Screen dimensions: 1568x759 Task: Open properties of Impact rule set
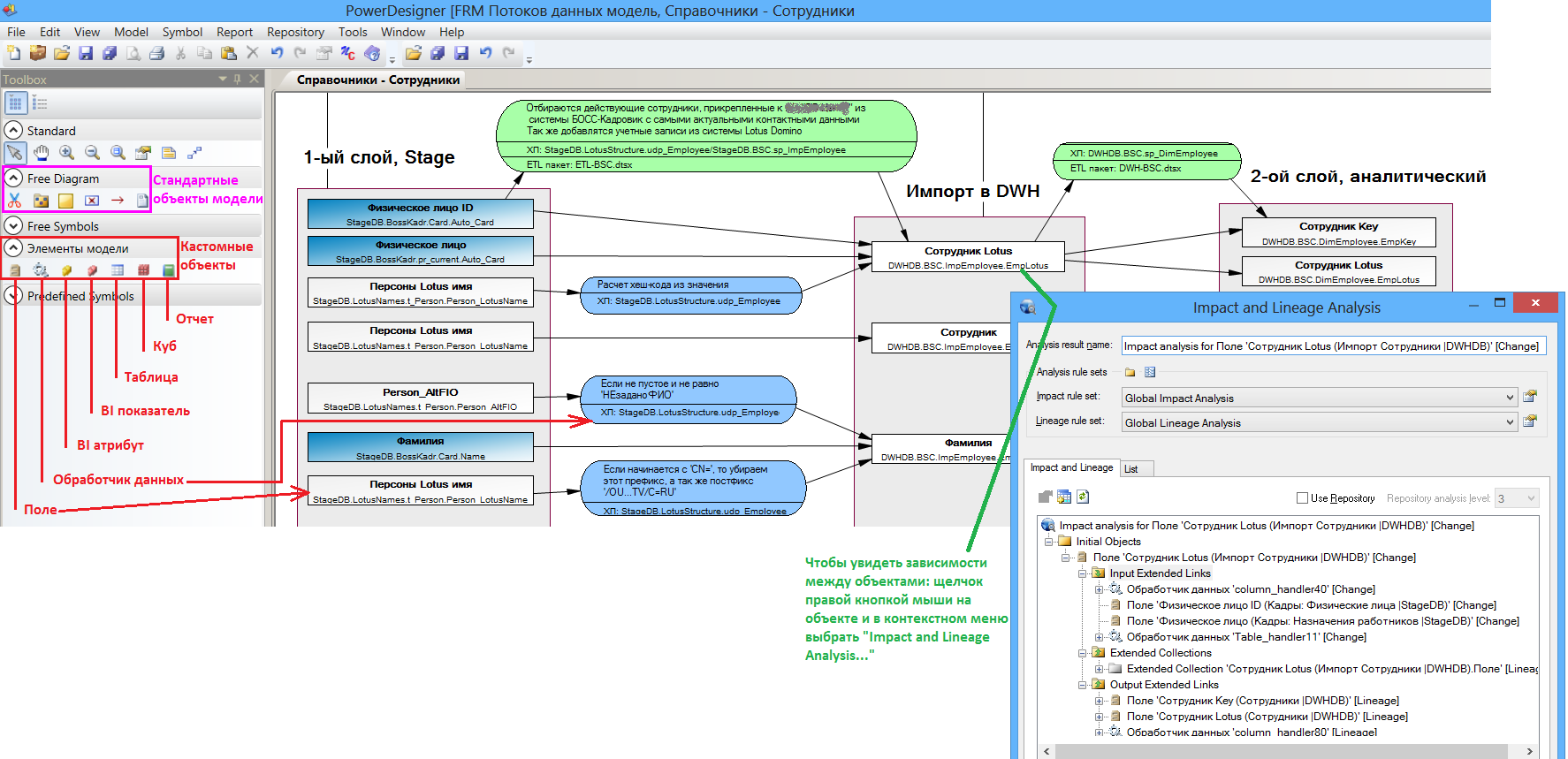tap(1530, 396)
